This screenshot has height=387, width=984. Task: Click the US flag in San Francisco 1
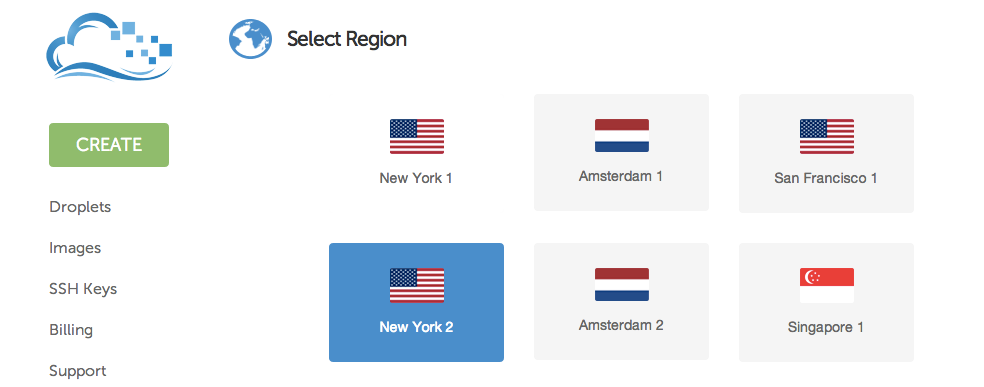tap(826, 136)
